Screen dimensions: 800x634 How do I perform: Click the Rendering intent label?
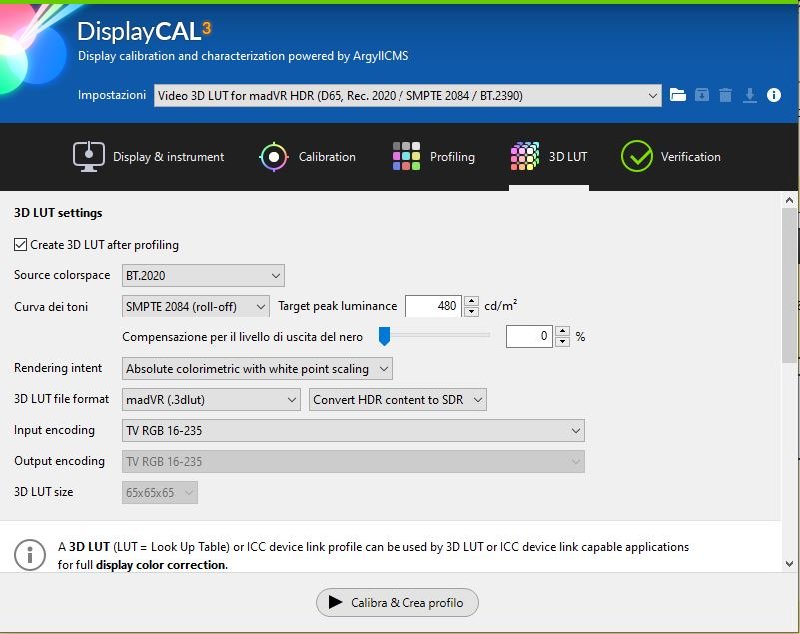tap(58, 368)
